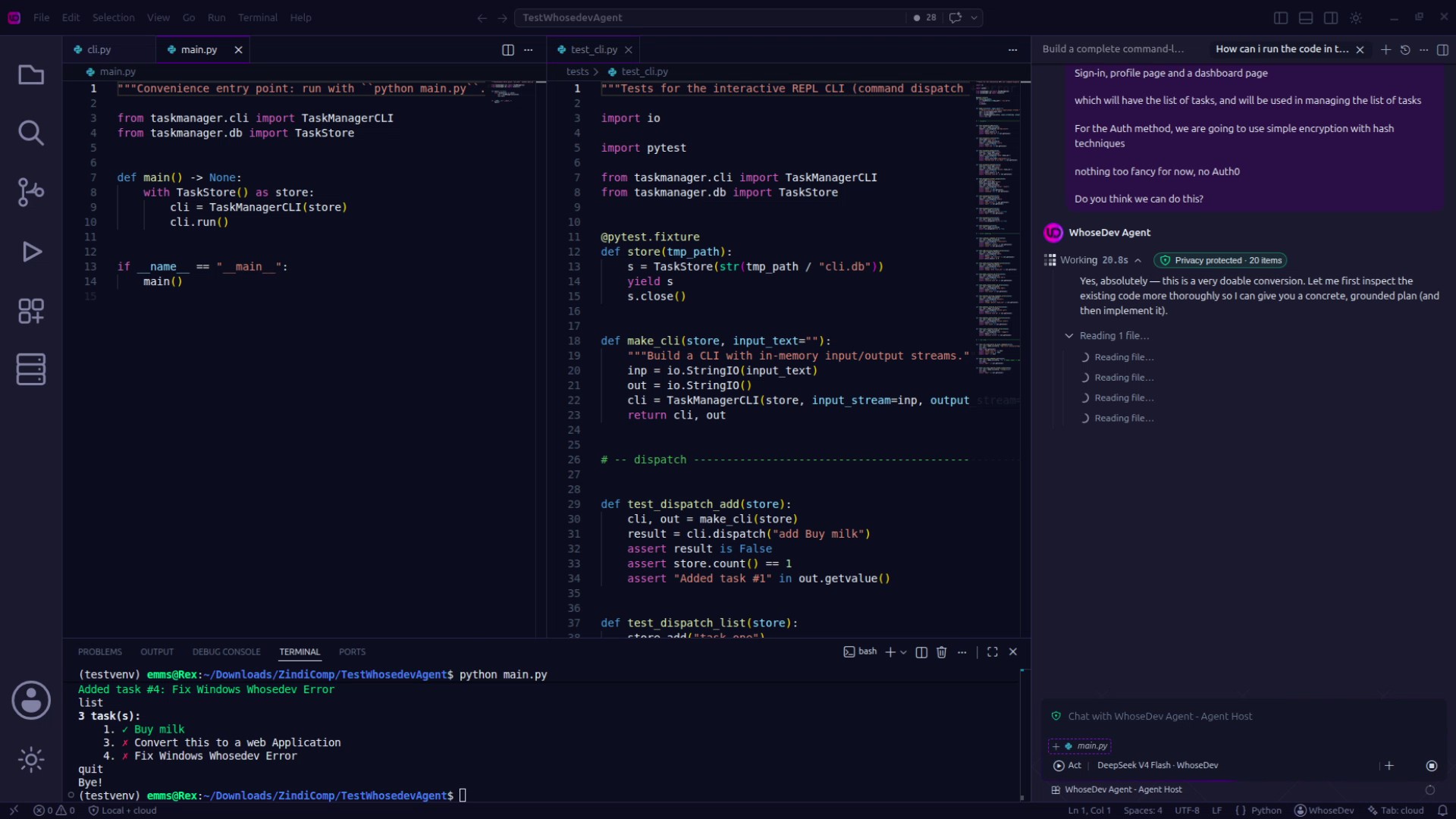Choose DeepSeek V4 Flash model picker
This screenshot has width=1456, height=819.
pyautogui.click(x=1157, y=766)
